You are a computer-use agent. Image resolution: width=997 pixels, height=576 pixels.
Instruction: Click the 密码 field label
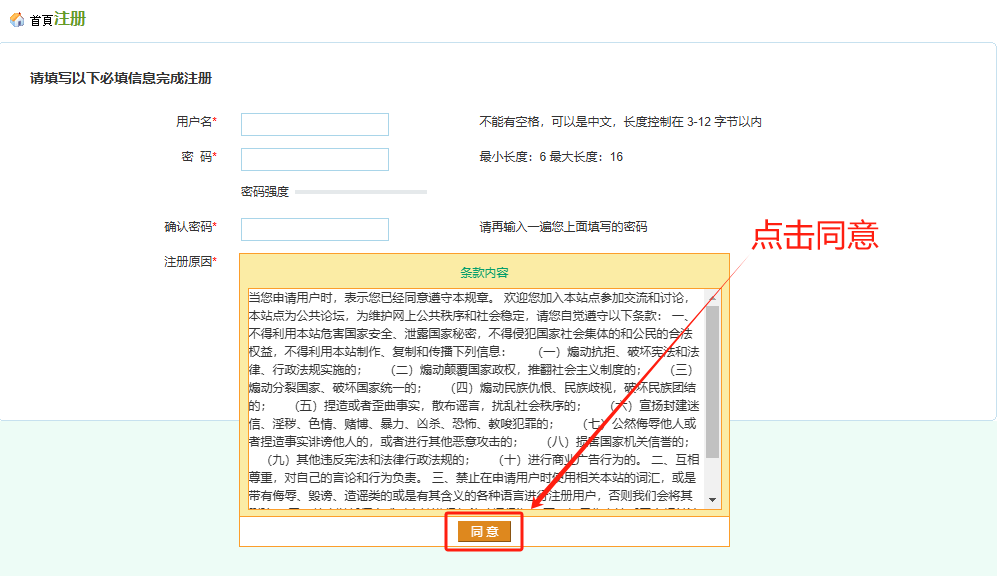click(x=196, y=157)
